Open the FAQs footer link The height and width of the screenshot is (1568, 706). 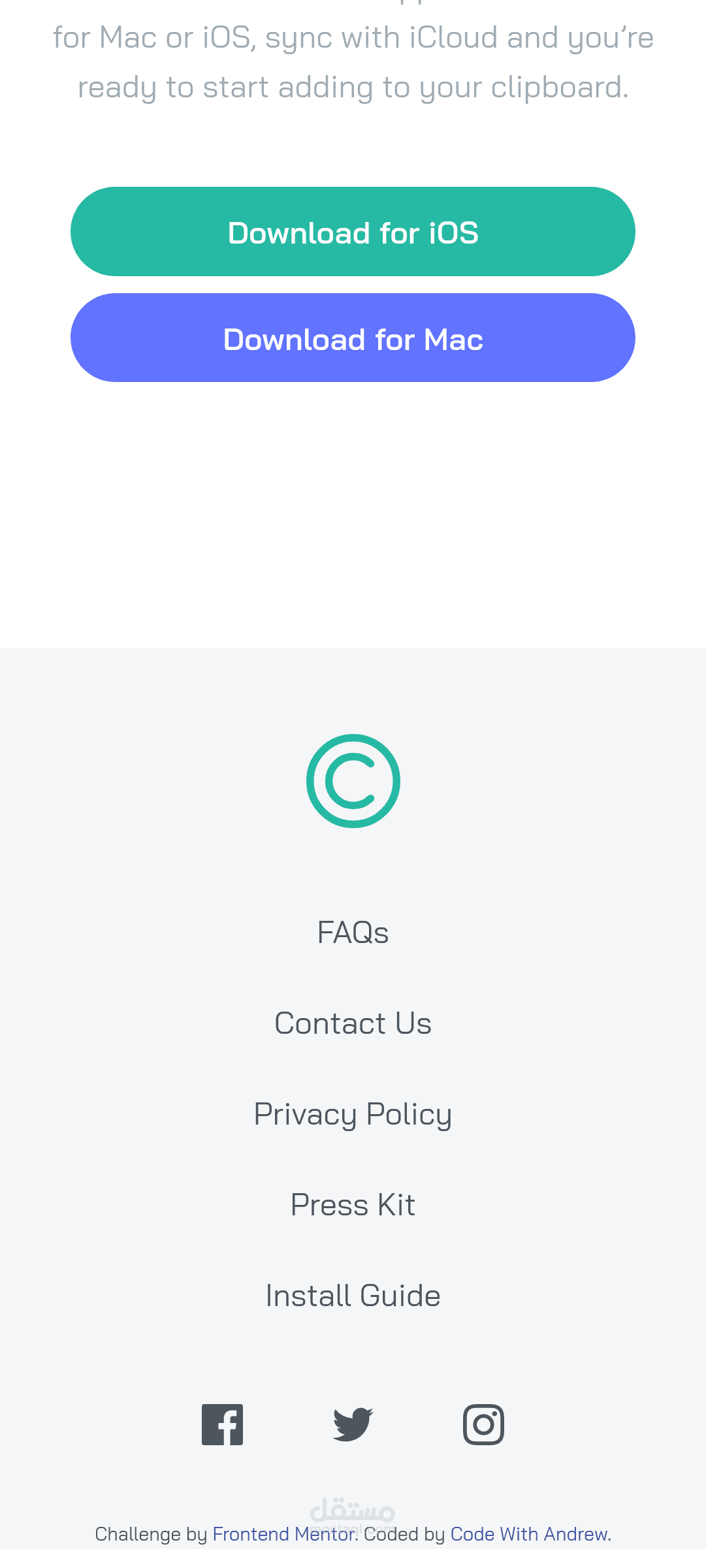coord(353,933)
